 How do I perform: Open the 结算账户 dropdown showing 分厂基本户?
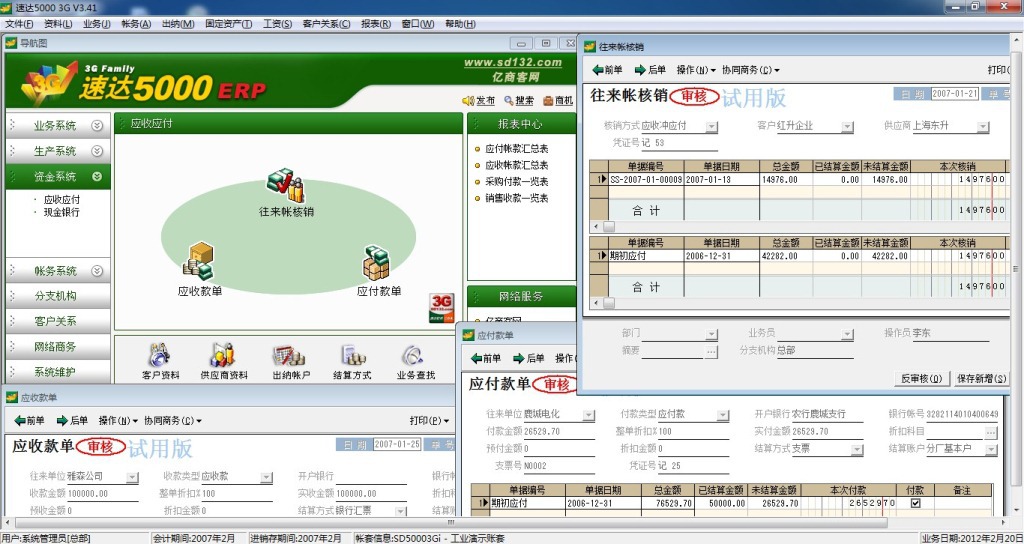tap(991, 450)
